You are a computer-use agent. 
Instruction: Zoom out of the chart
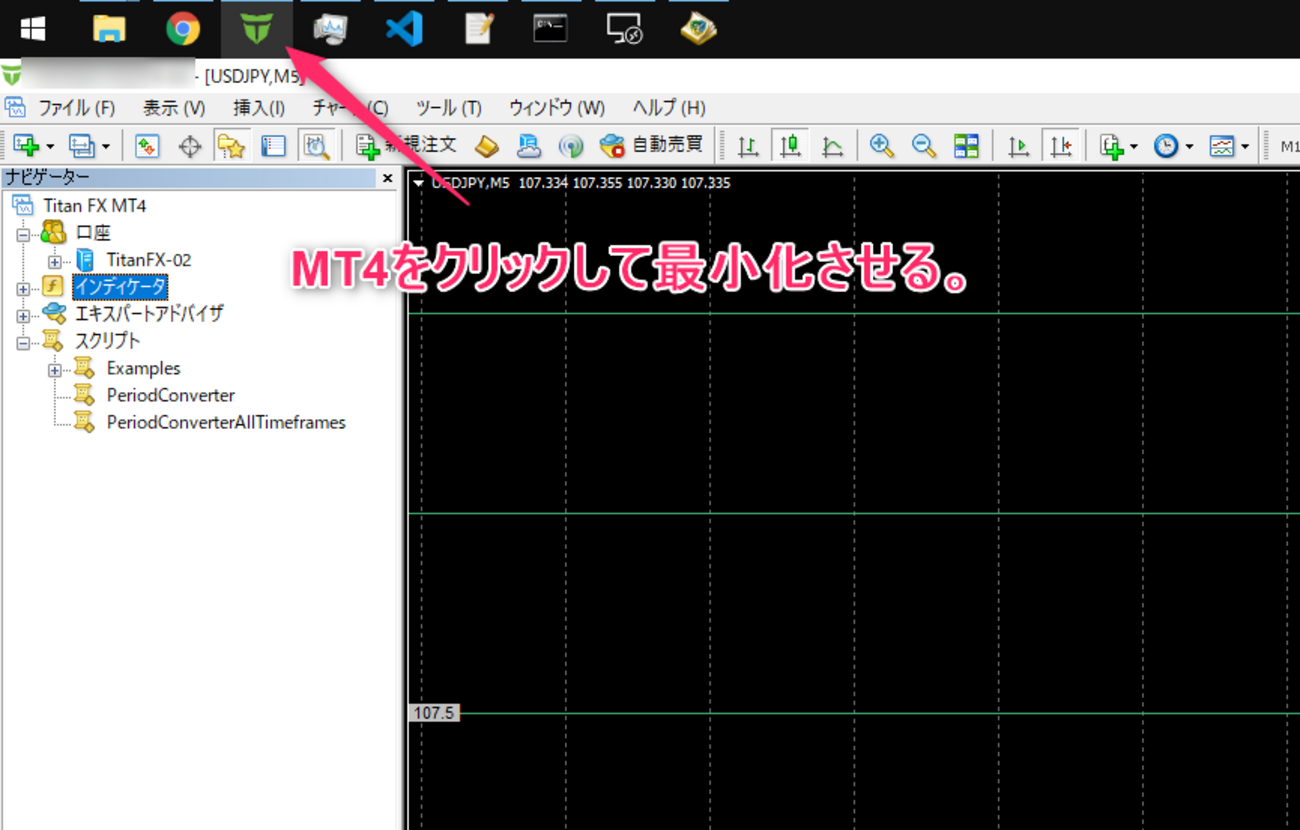coord(925,145)
